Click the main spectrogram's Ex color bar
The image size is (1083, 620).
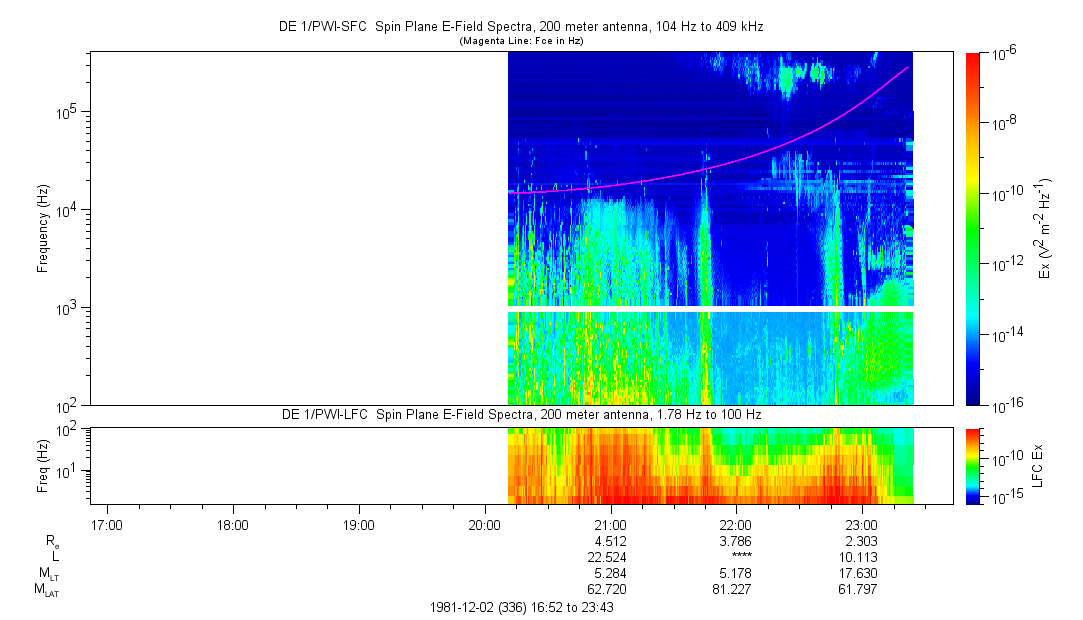[974, 228]
